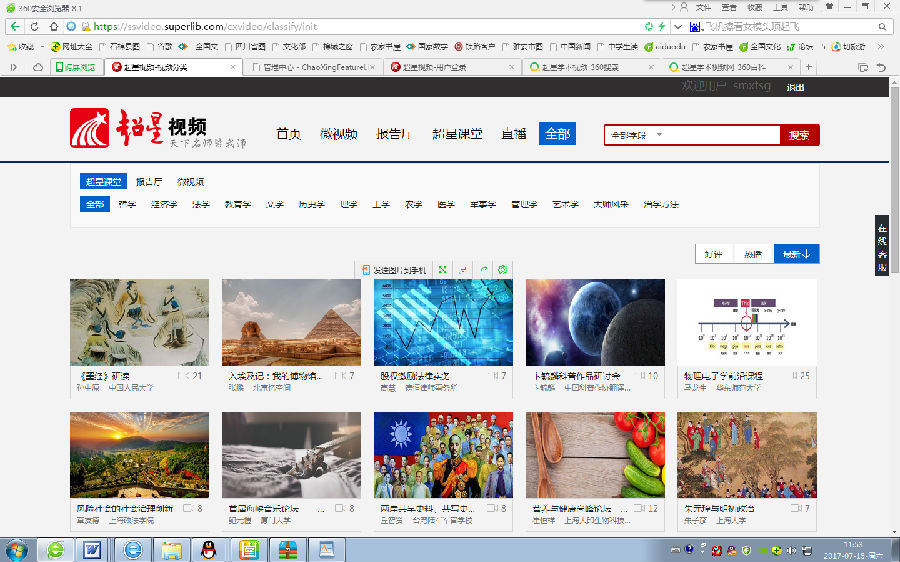Viewport: 900px width, 562px height.
Task: Expand the bookmarks overflow chevron
Action: tap(881, 46)
